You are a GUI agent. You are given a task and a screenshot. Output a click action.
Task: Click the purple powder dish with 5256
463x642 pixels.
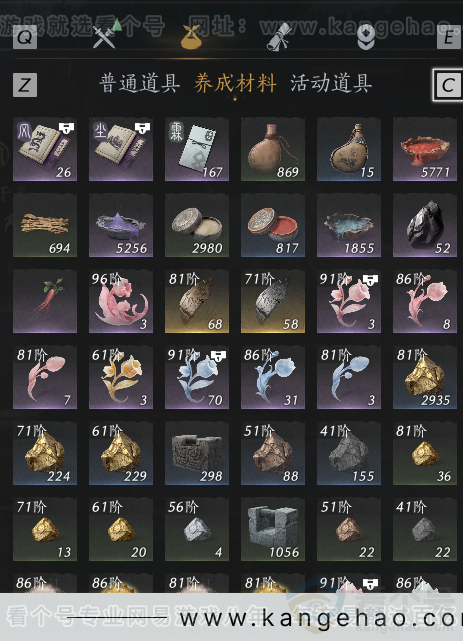point(121,226)
